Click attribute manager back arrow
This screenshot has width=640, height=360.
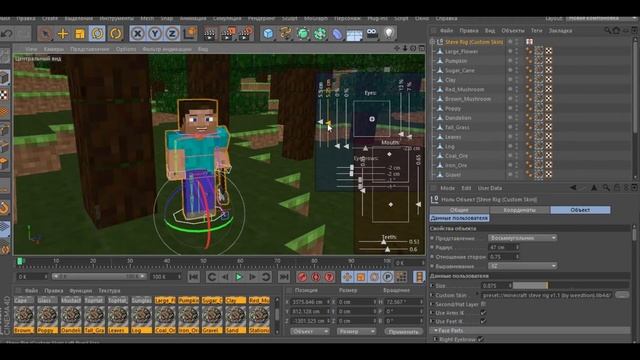573,188
